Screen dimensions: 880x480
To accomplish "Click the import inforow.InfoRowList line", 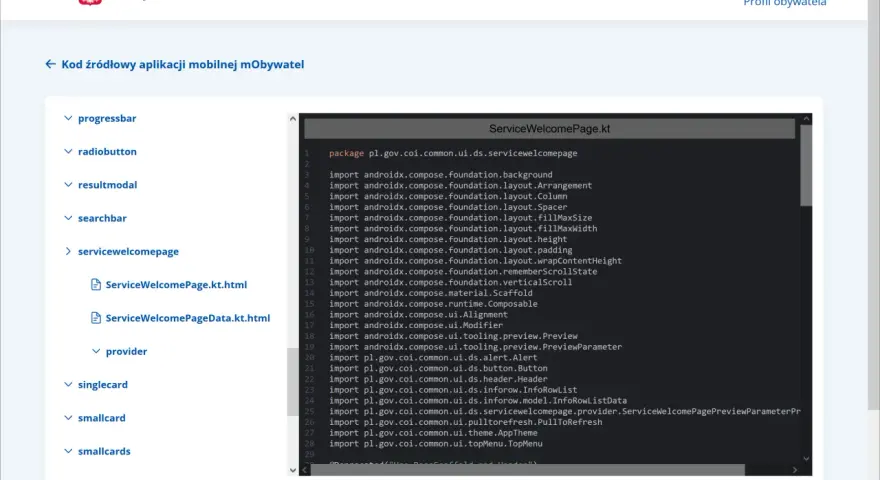I will pyautogui.click(x=453, y=390).
